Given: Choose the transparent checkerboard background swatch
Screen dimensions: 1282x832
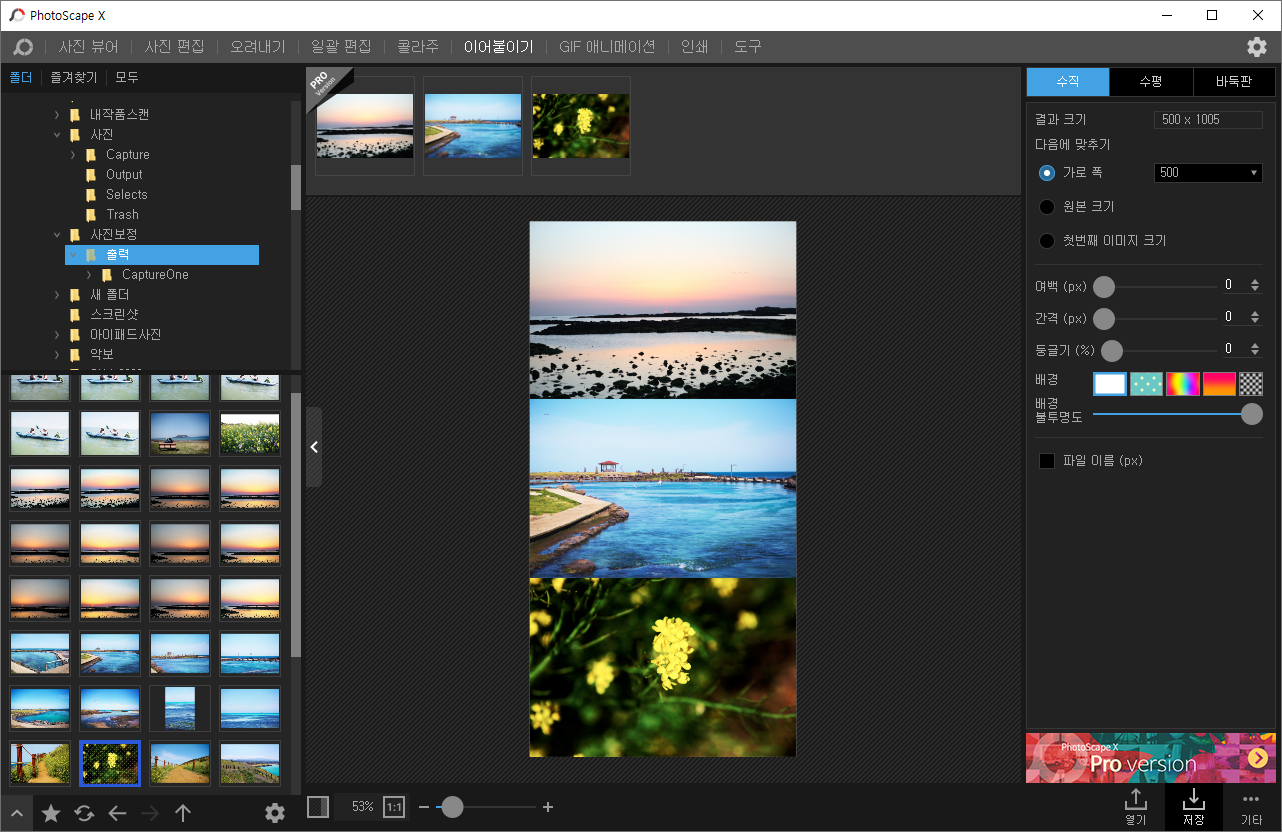Looking at the screenshot, I should pos(1251,384).
